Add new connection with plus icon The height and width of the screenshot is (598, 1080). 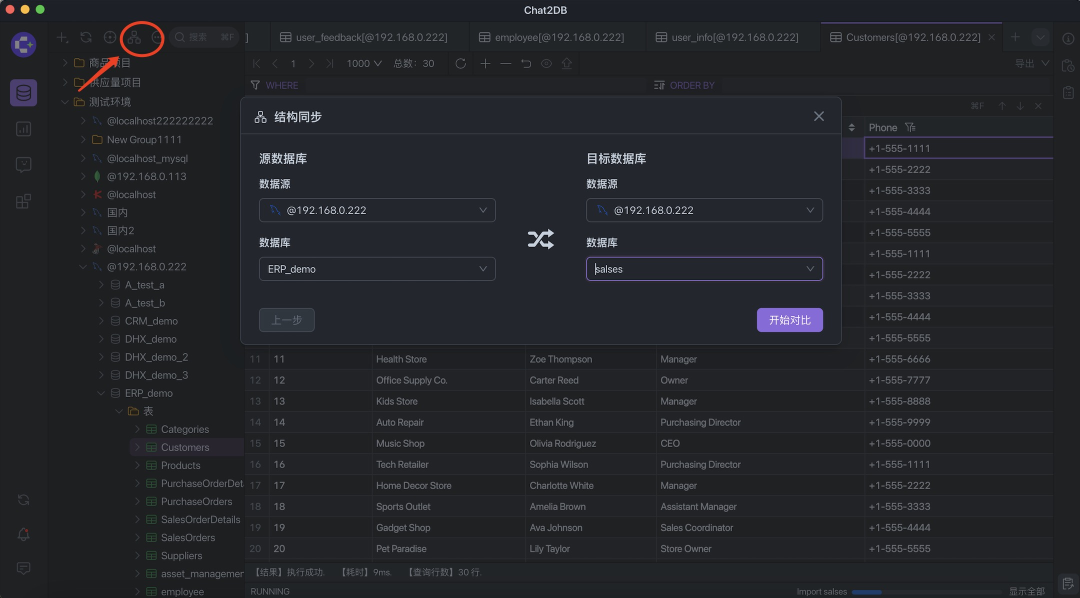pos(62,38)
